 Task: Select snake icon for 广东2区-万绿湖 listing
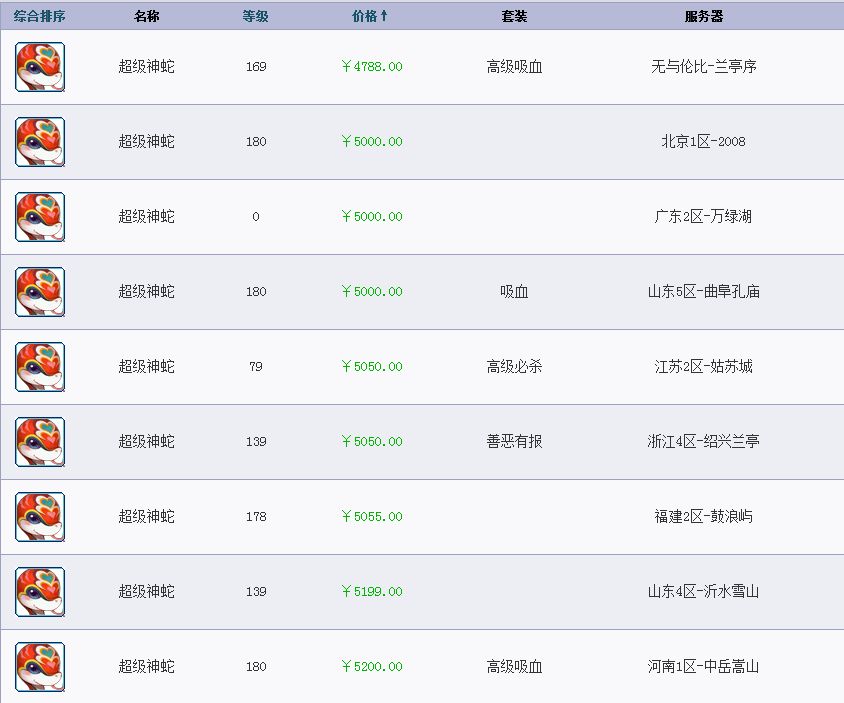[40, 217]
